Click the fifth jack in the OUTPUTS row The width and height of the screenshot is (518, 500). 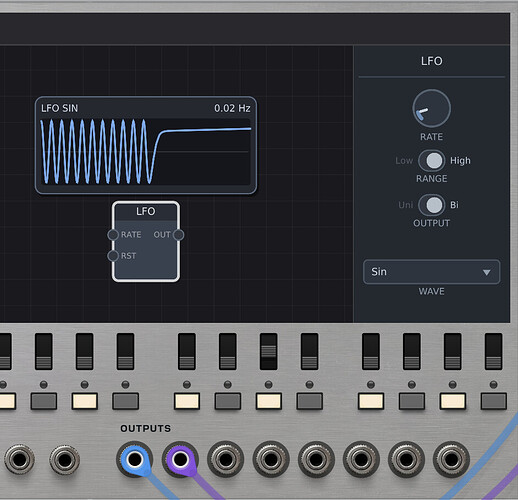316,459
